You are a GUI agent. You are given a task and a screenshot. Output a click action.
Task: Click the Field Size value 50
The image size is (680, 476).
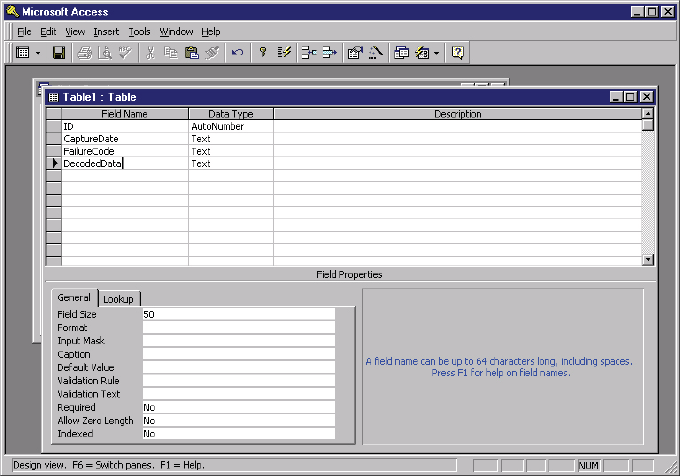coord(239,314)
